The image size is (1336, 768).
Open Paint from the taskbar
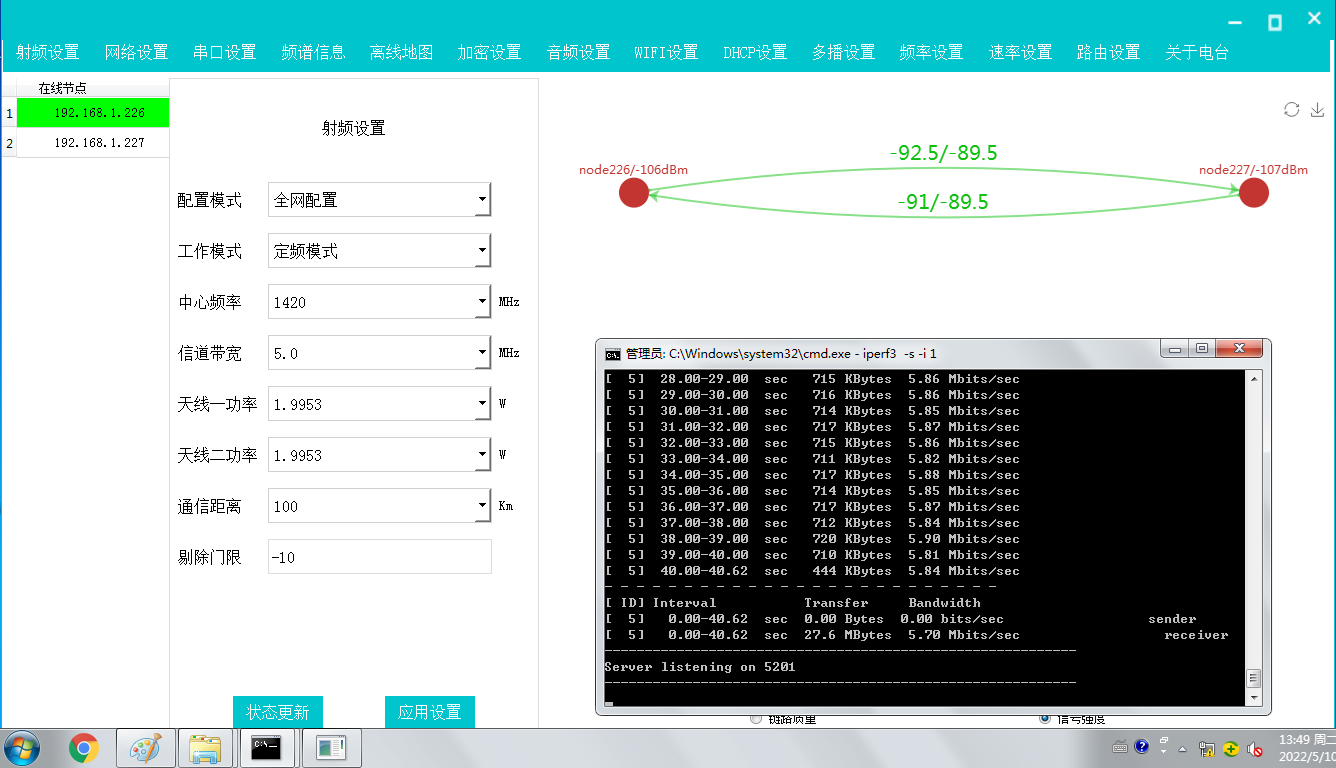(x=146, y=748)
